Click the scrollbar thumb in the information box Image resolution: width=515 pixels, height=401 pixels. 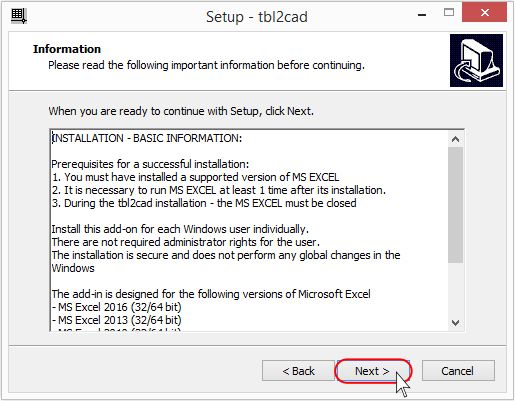pos(455,205)
